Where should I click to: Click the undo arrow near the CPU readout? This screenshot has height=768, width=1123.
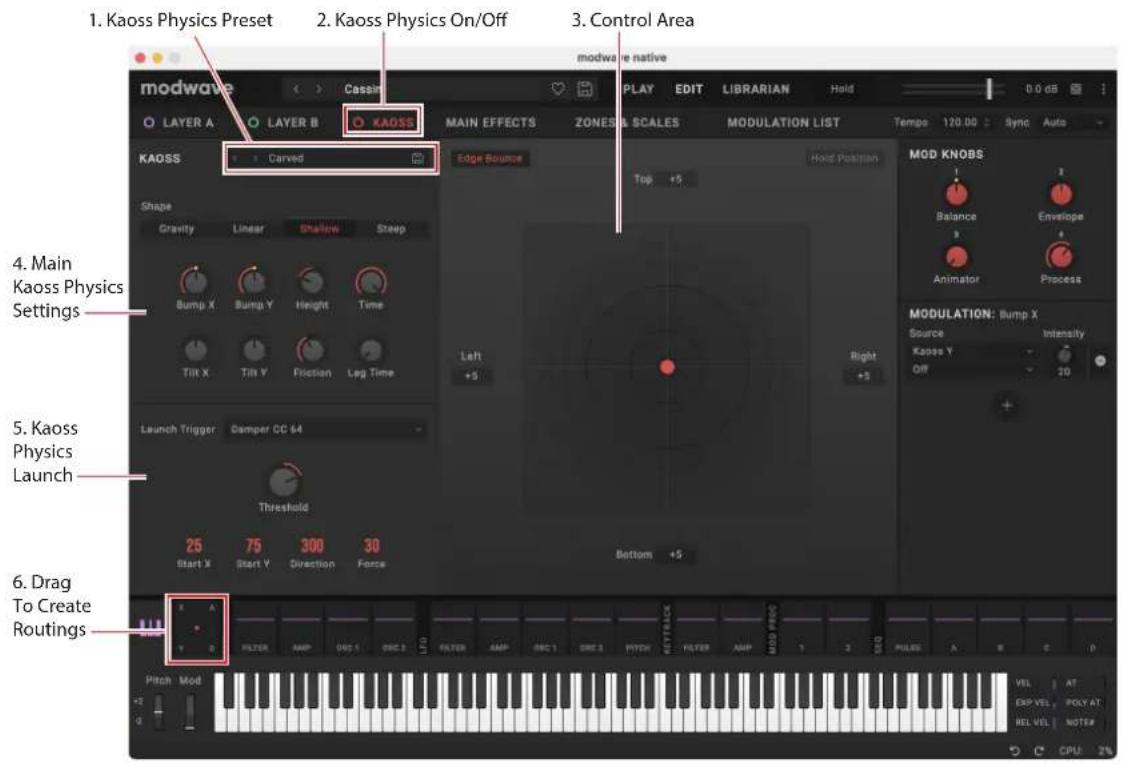pyautogui.click(x=1014, y=750)
